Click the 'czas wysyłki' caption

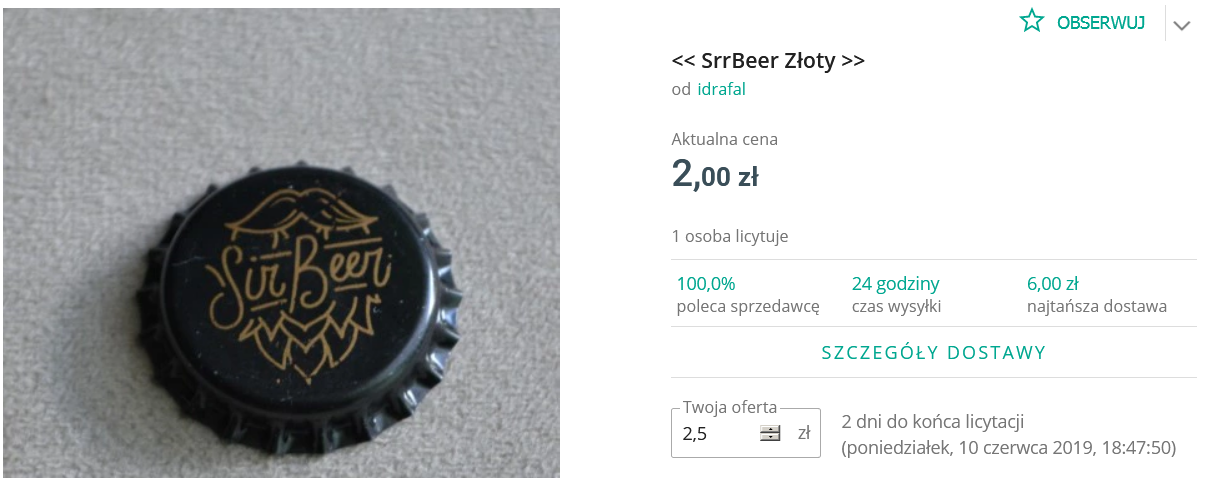(x=896, y=307)
